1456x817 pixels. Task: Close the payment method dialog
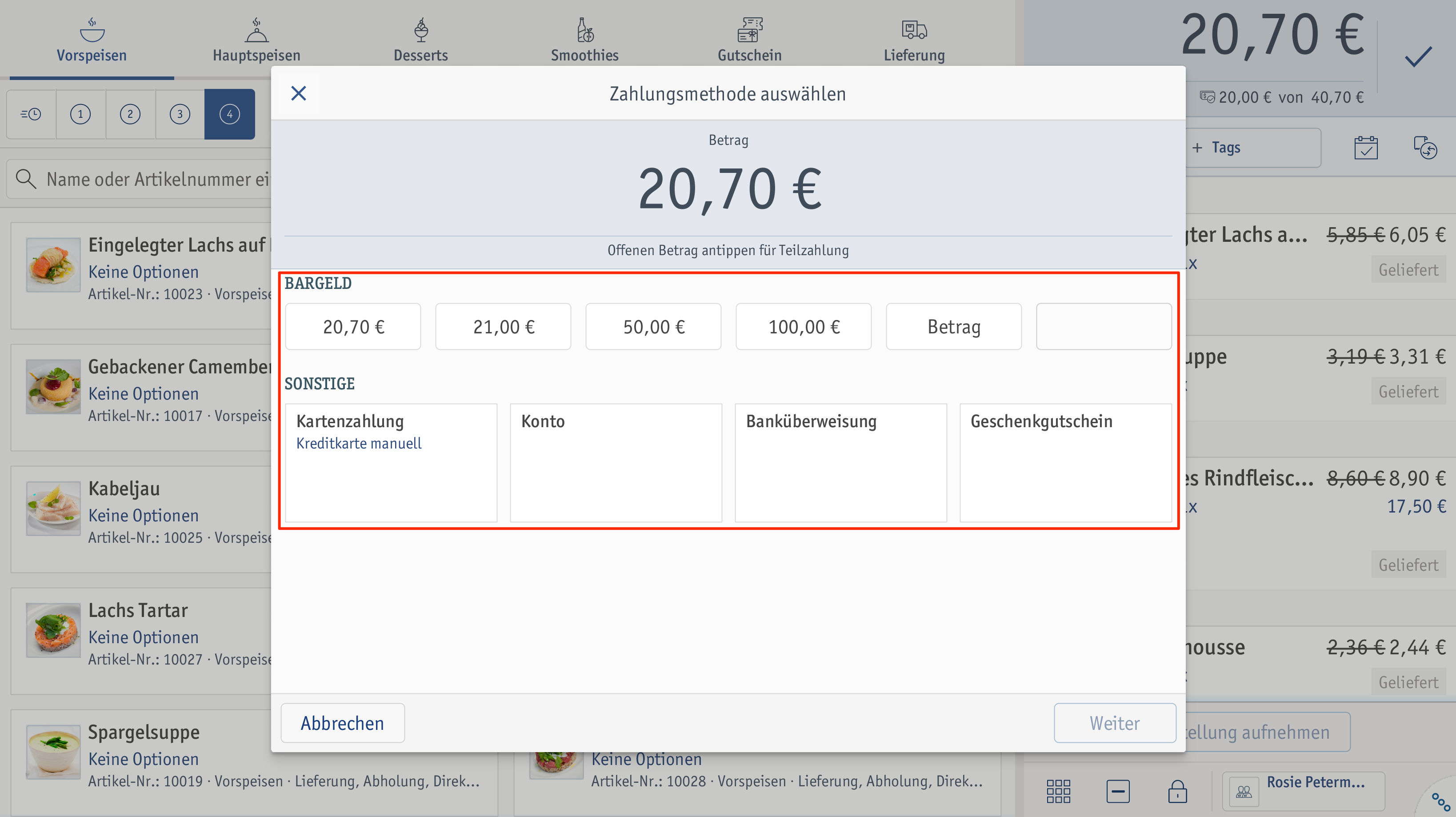point(298,93)
